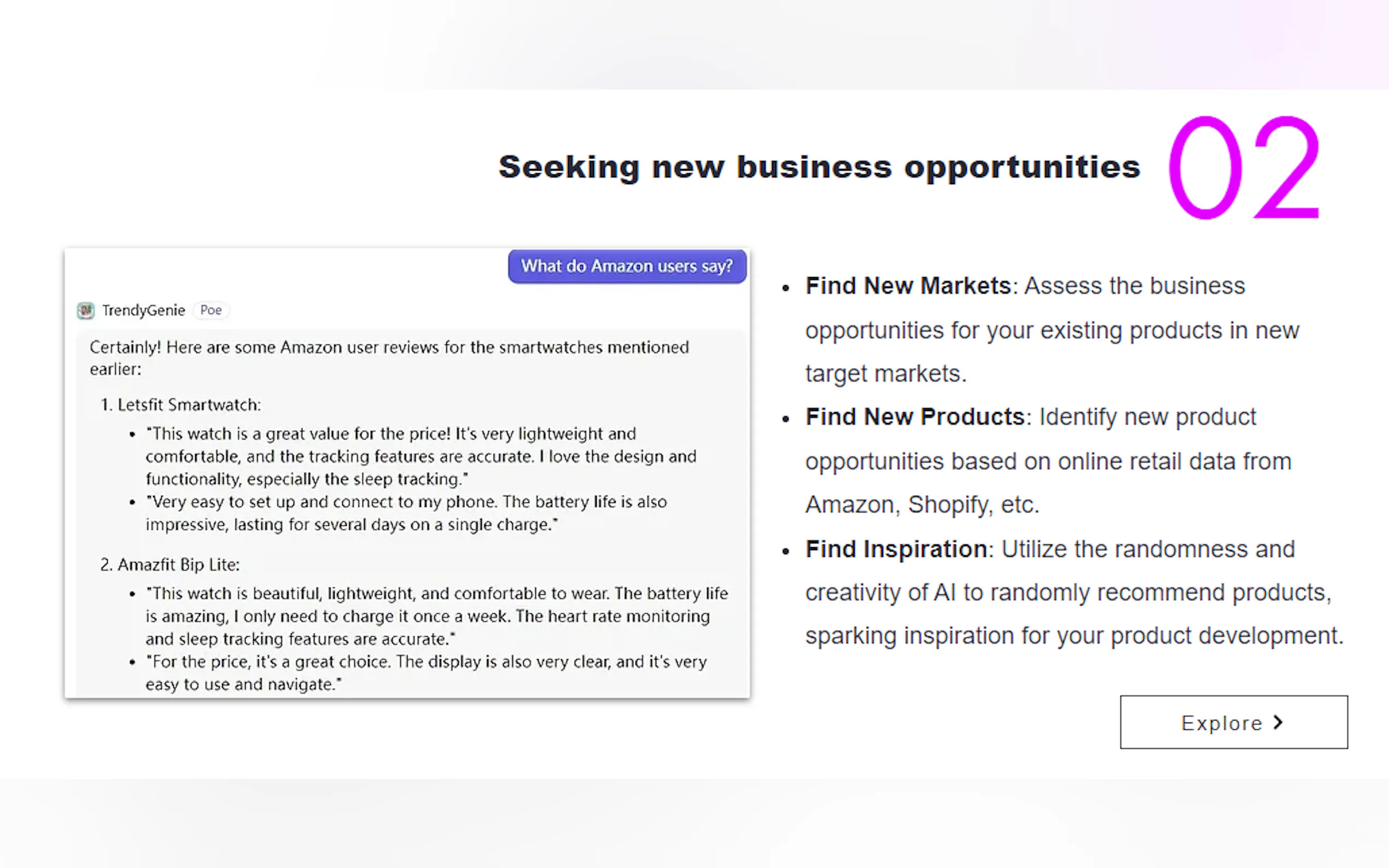Click the 'Seeking new business opportunities' heading

click(x=819, y=167)
